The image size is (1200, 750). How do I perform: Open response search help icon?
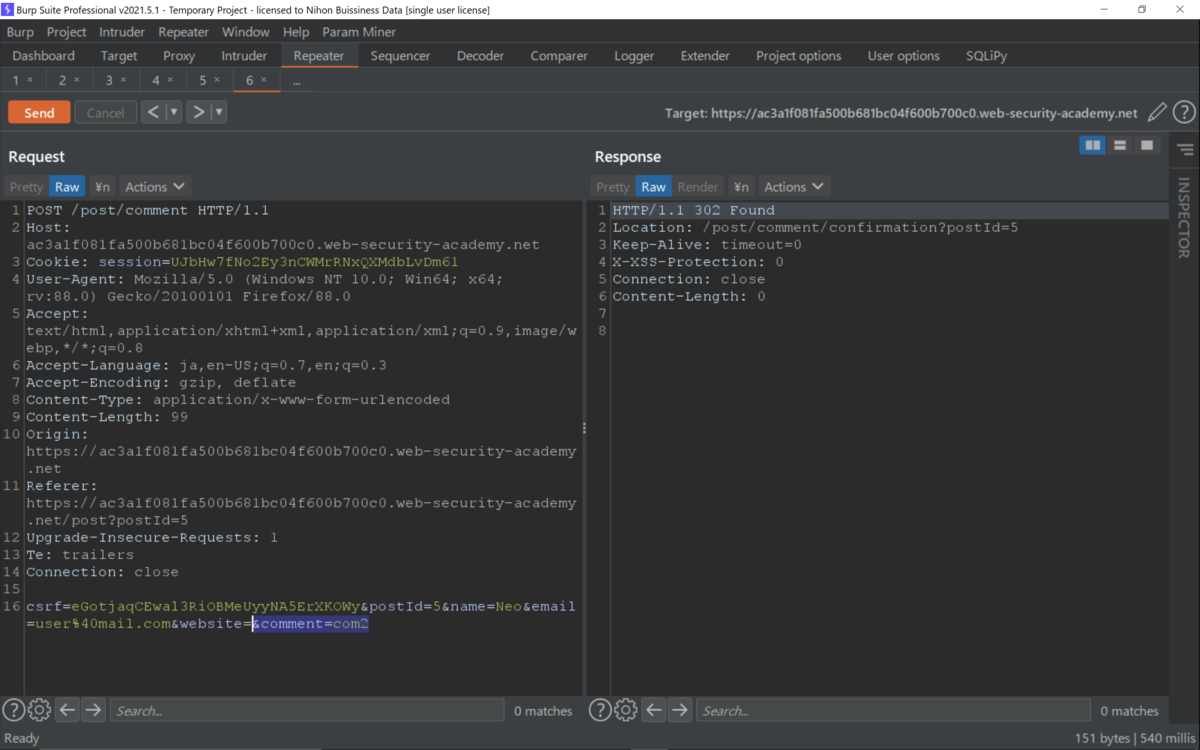click(x=599, y=710)
